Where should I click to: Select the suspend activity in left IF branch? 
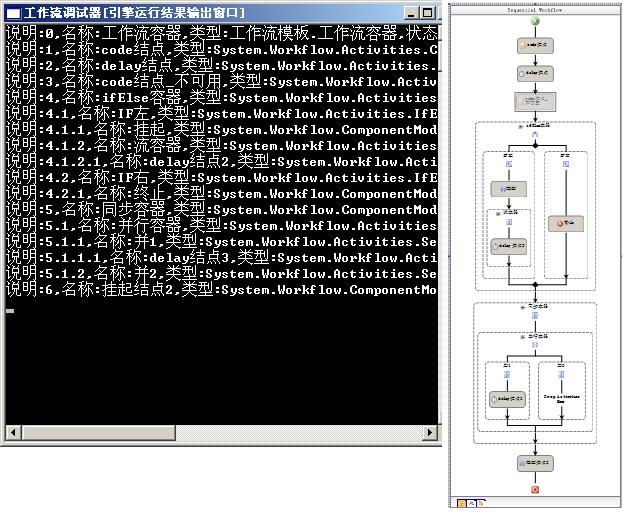[x=509, y=189]
